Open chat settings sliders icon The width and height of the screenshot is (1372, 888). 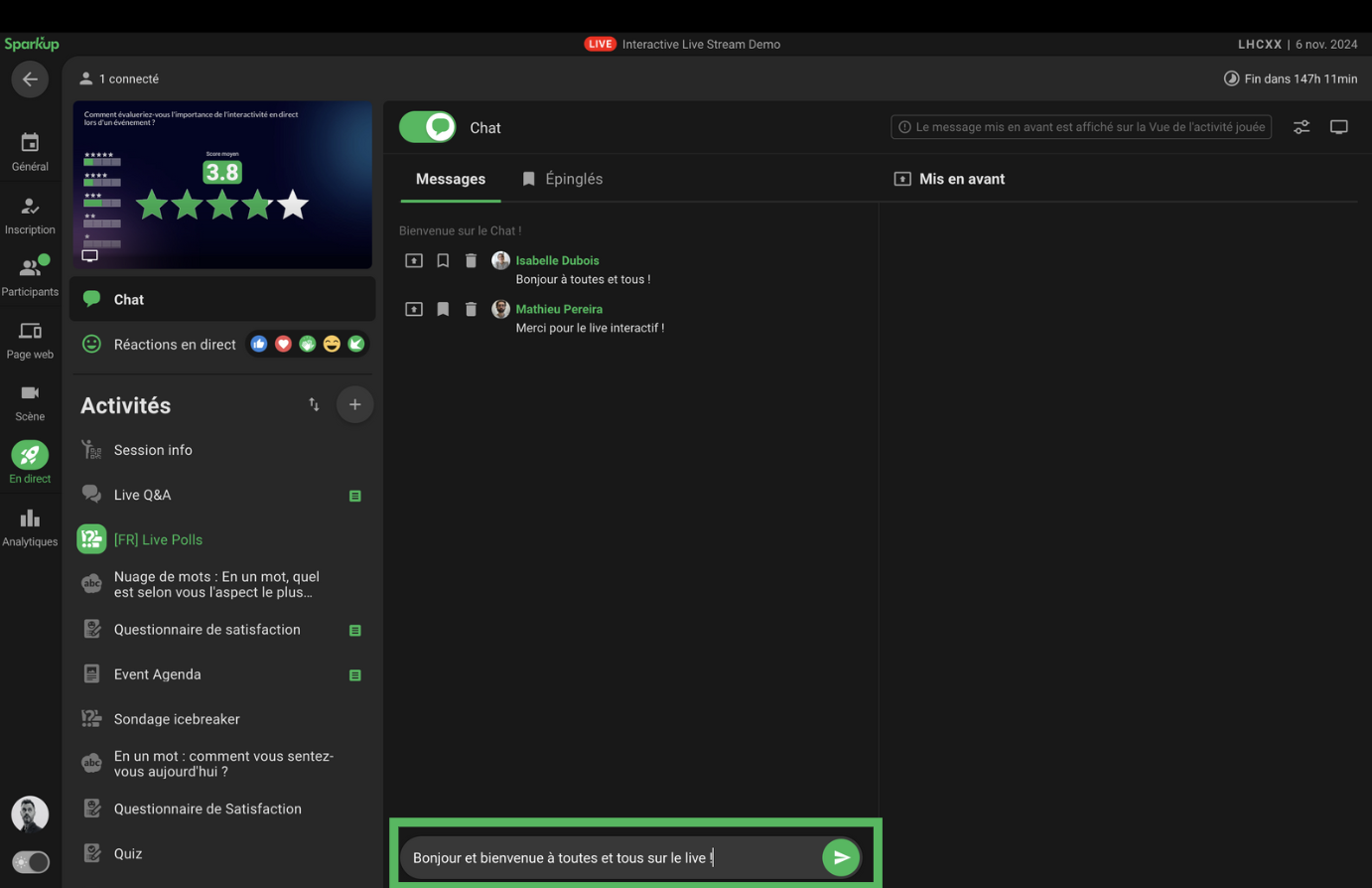[x=1301, y=127]
